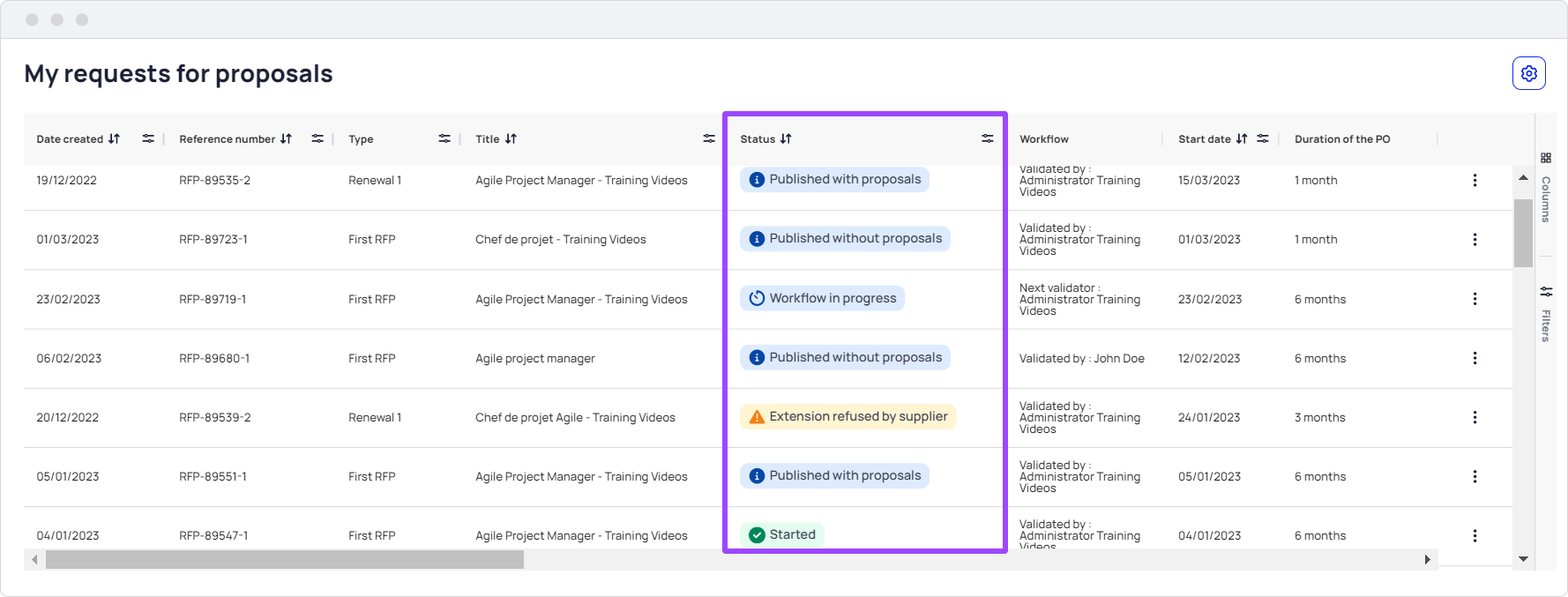The height and width of the screenshot is (597, 1568).
Task: Select reference number RFP-89539-2
Action: pos(215,418)
